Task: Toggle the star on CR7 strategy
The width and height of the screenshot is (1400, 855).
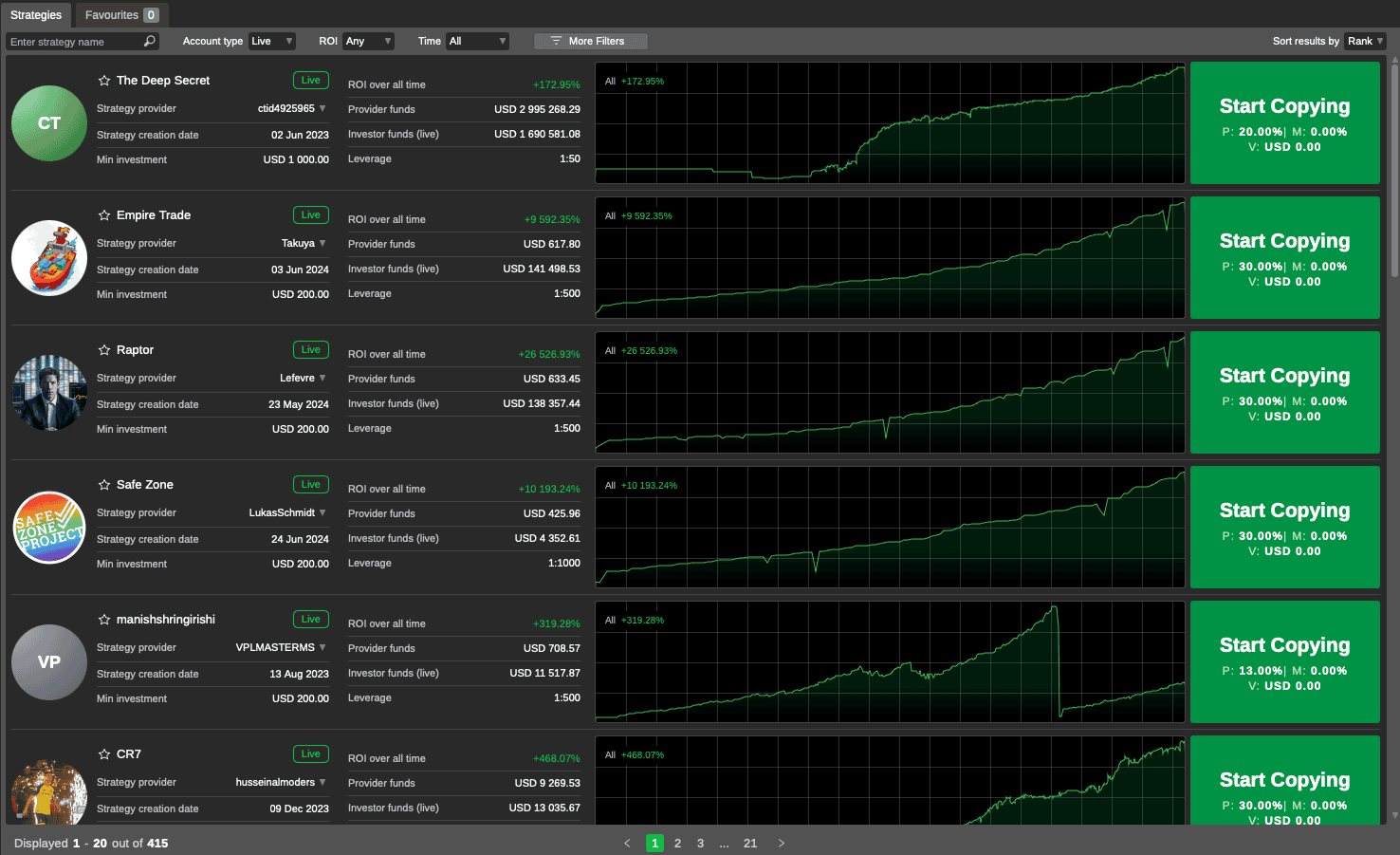Action: [x=103, y=753]
